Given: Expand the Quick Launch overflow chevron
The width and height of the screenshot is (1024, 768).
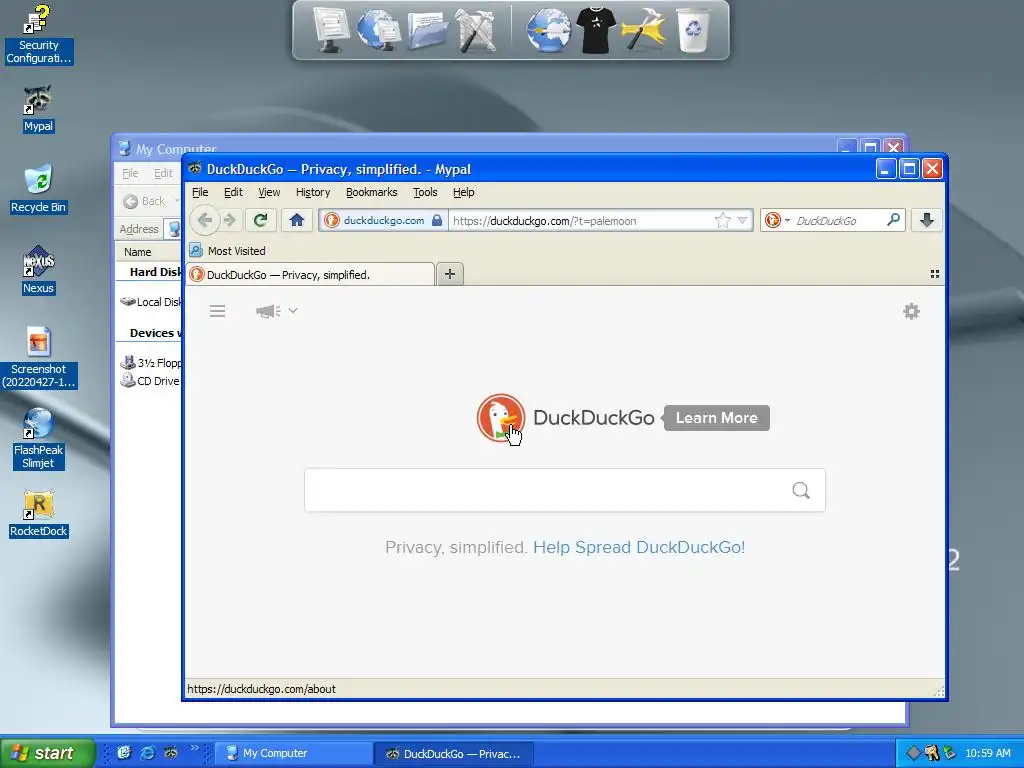Looking at the screenshot, I should click(x=194, y=748).
